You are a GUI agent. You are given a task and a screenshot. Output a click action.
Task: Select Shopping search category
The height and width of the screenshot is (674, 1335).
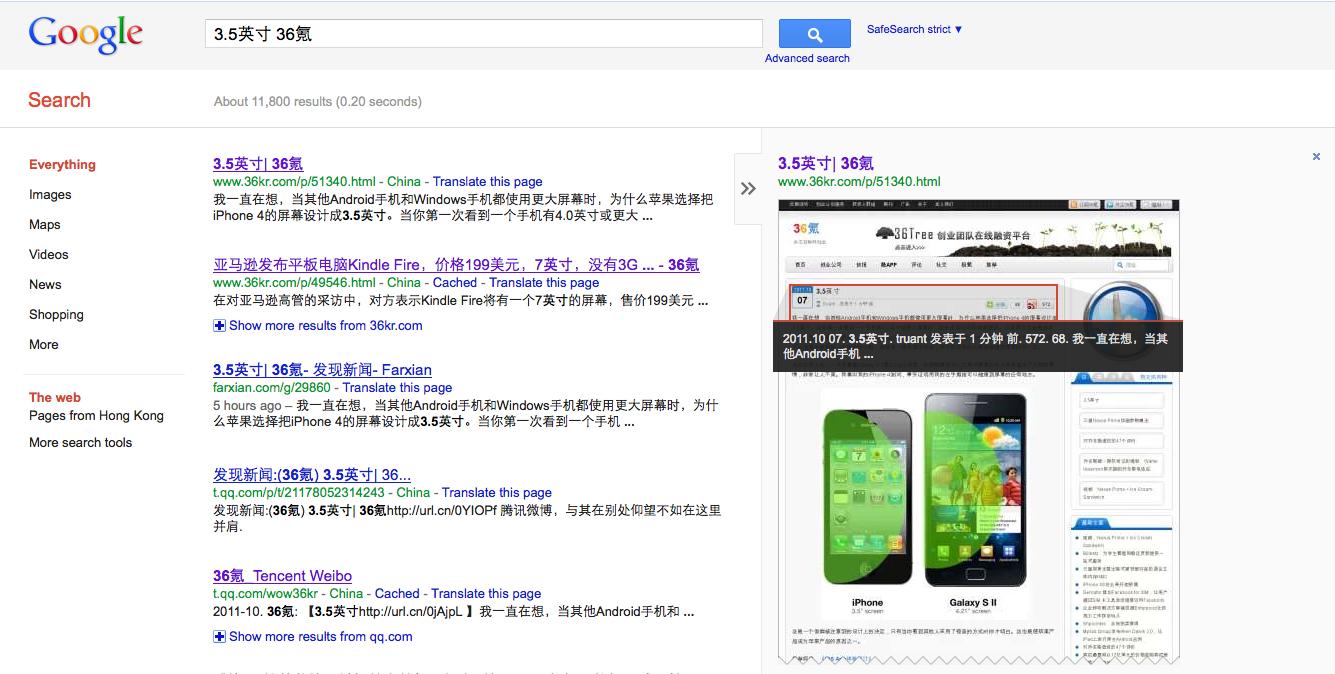coord(56,314)
